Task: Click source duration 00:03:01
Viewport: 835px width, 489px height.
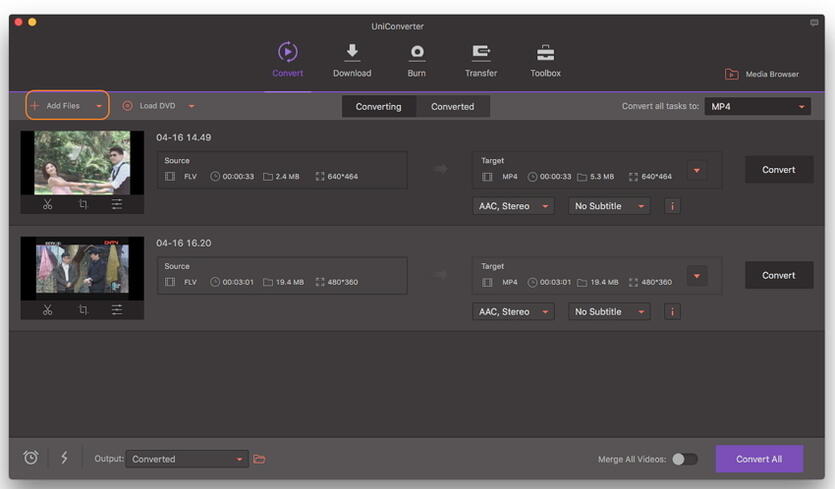Action: tap(238, 282)
